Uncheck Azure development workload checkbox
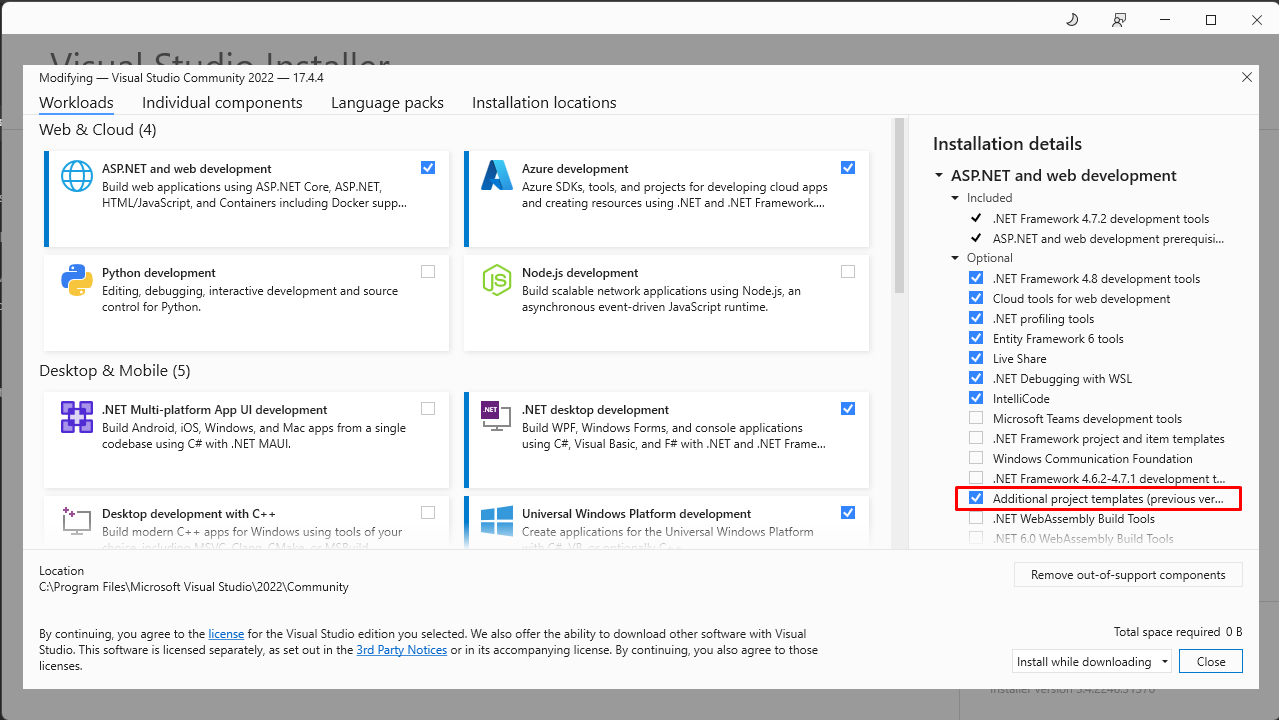This screenshot has height=720, width=1279. [848, 167]
